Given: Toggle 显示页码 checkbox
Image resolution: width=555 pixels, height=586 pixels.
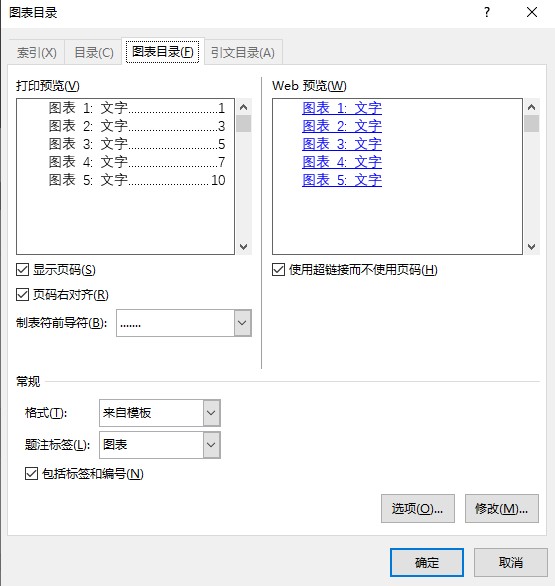Looking at the screenshot, I should (22, 269).
